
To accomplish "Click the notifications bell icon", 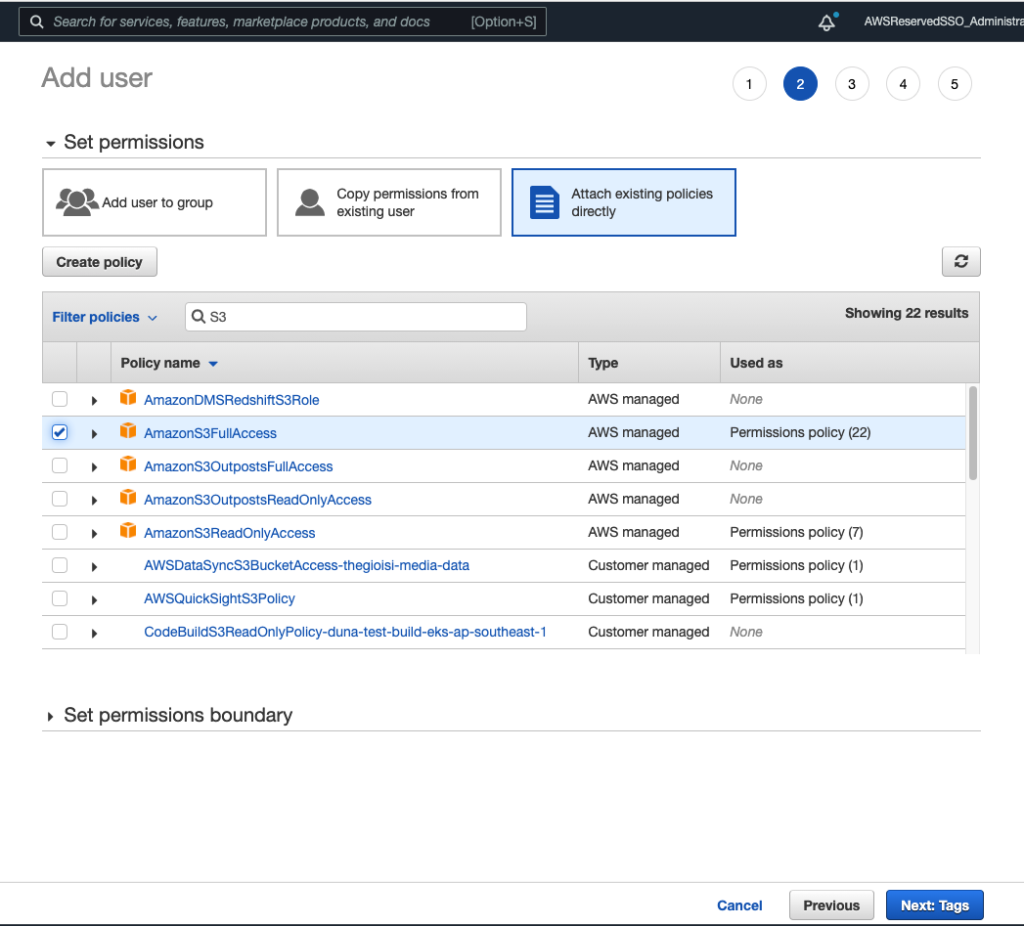I will (x=827, y=22).
